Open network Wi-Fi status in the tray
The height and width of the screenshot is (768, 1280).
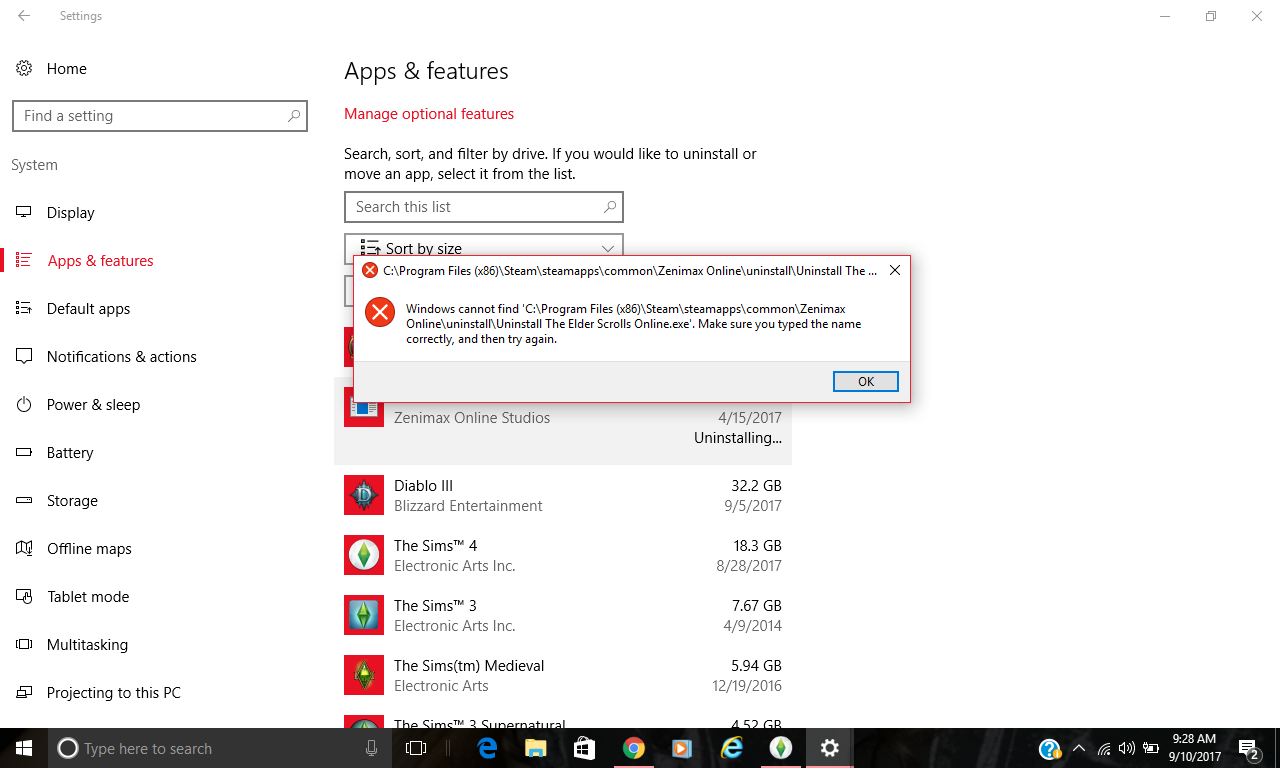1104,748
